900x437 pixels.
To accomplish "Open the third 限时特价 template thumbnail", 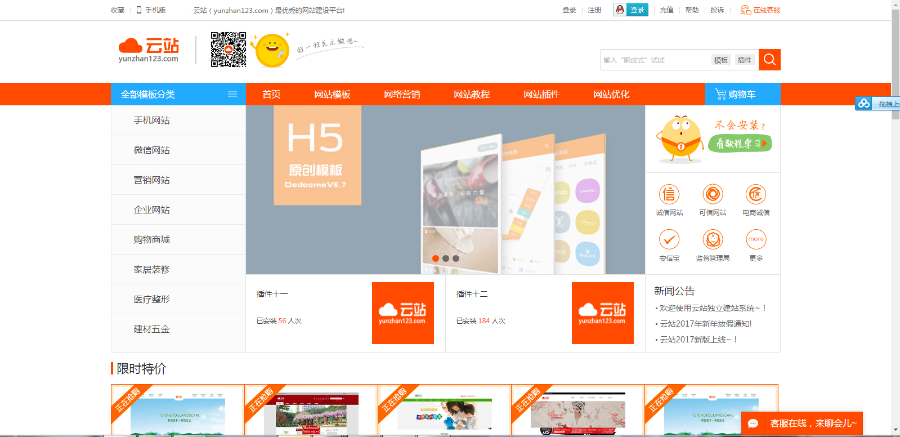I will coord(444,410).
